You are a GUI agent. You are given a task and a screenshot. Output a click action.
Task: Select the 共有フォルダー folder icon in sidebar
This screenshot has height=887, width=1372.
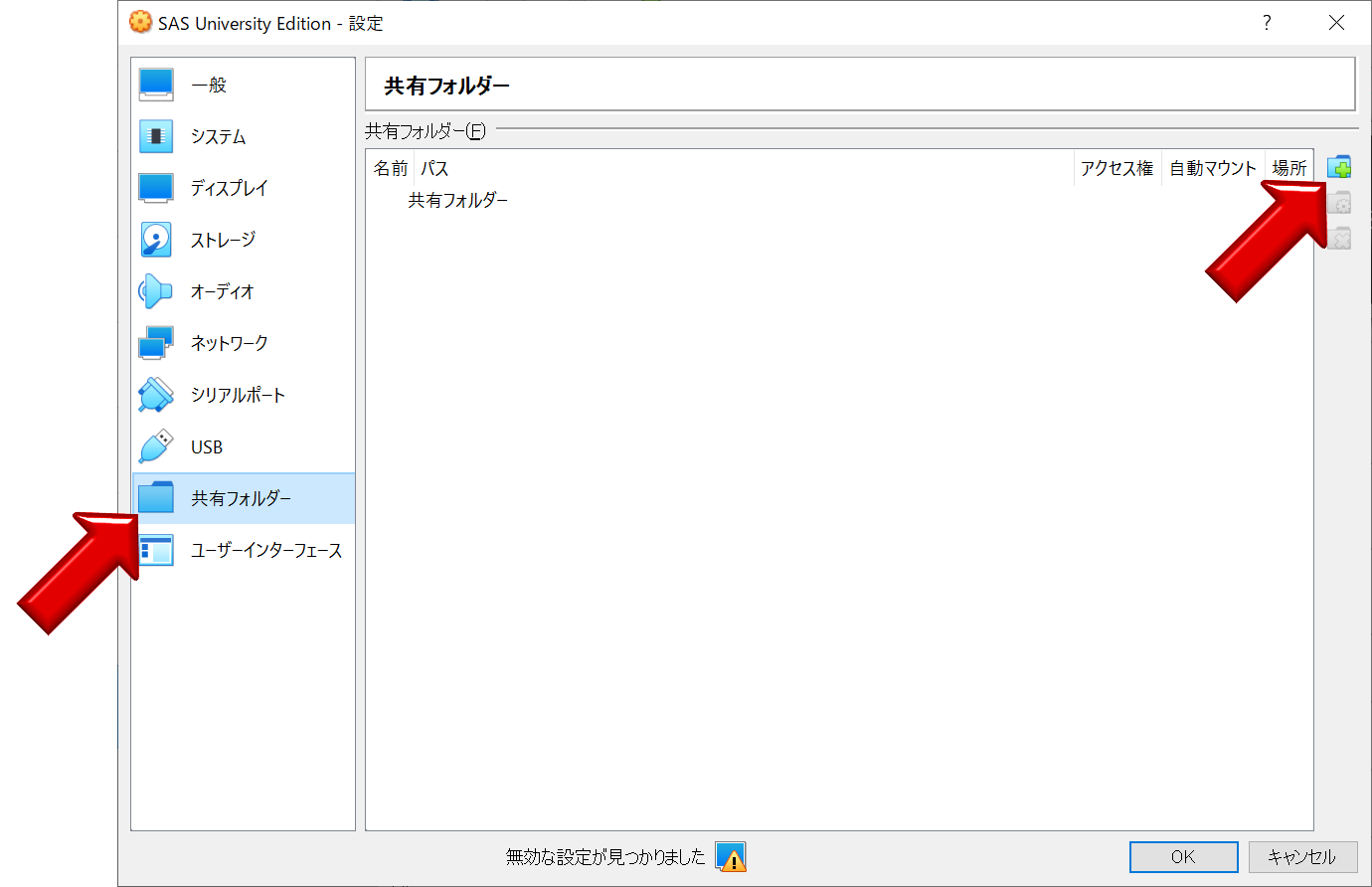click(x=156, y=498)
